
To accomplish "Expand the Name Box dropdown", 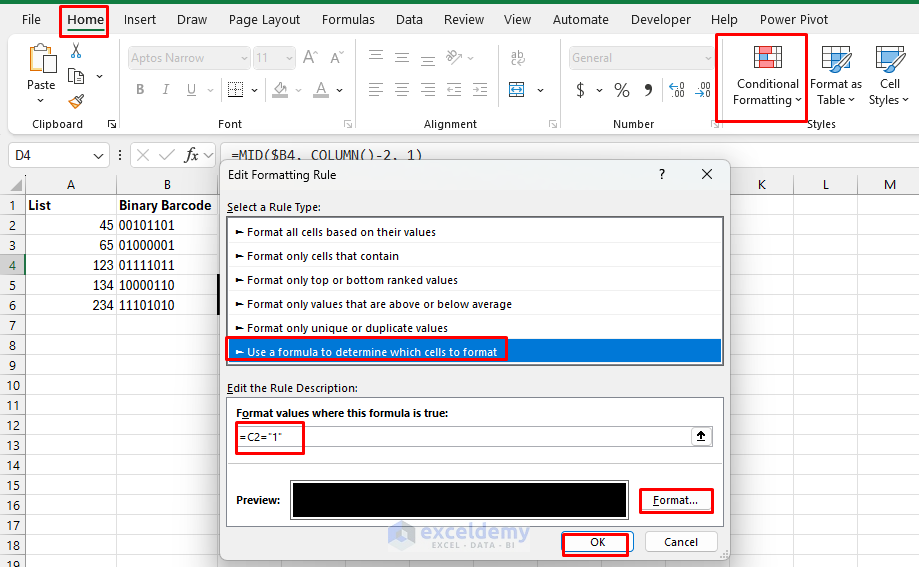I will click(98, 156).
